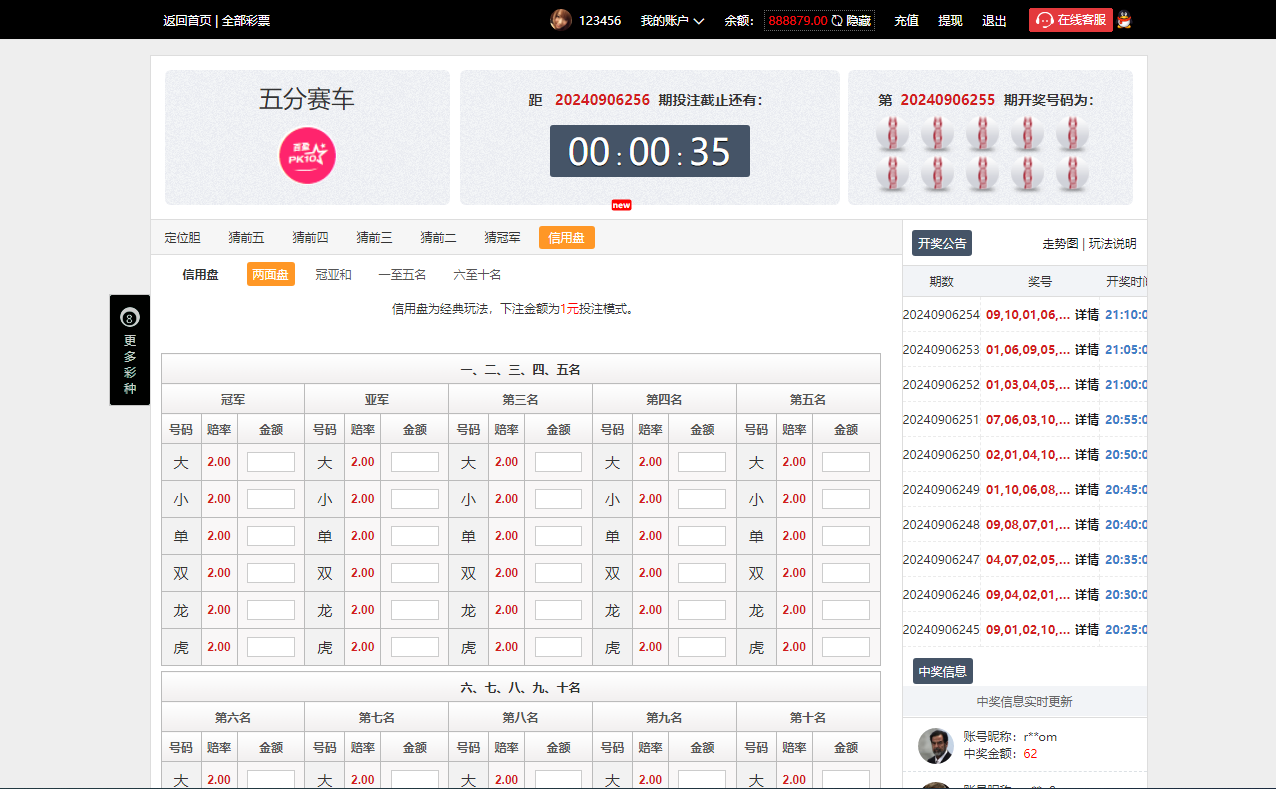Screen dimensions: 1276x789
Task: Expand the 我的账户 dropdown
Action: (672, 20)
